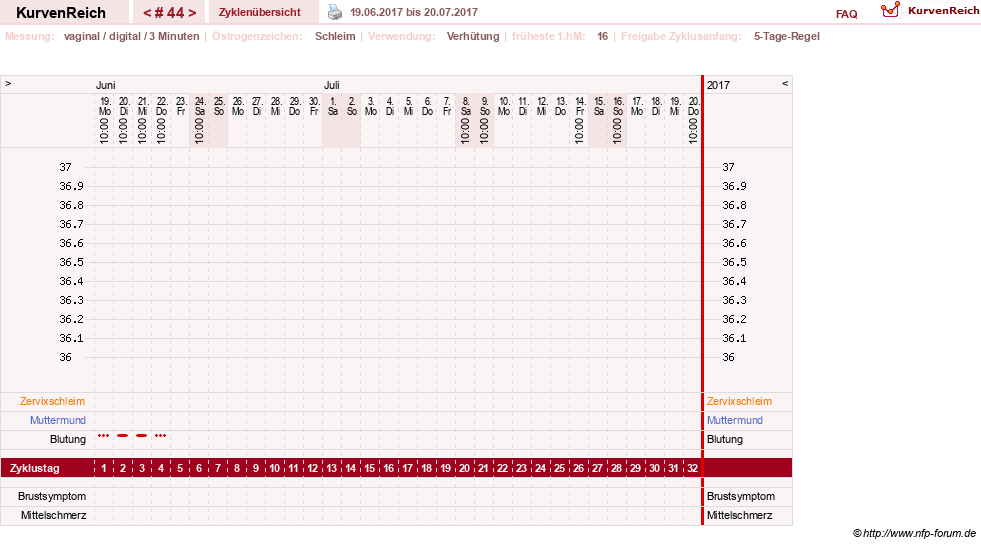The height and width of the screenshot is (545, 981).
Task: Open the nfp-forum.de link at bottom
Action: coord(919,533)
